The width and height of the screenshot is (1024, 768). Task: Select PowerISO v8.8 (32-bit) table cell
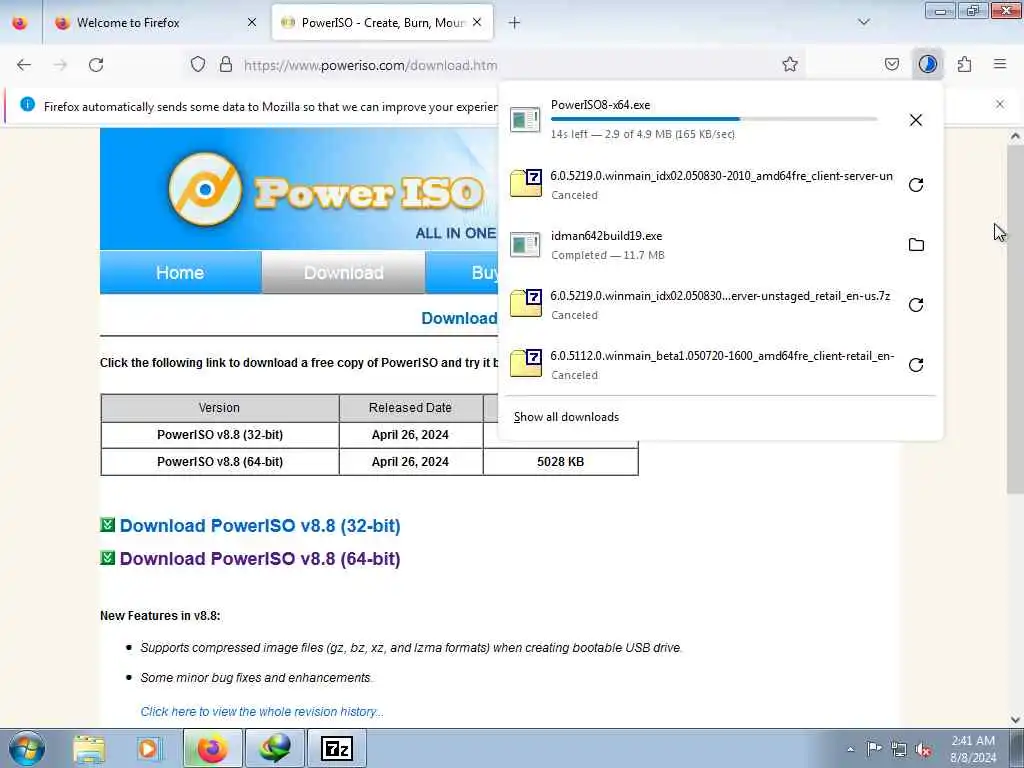(220, 435)
